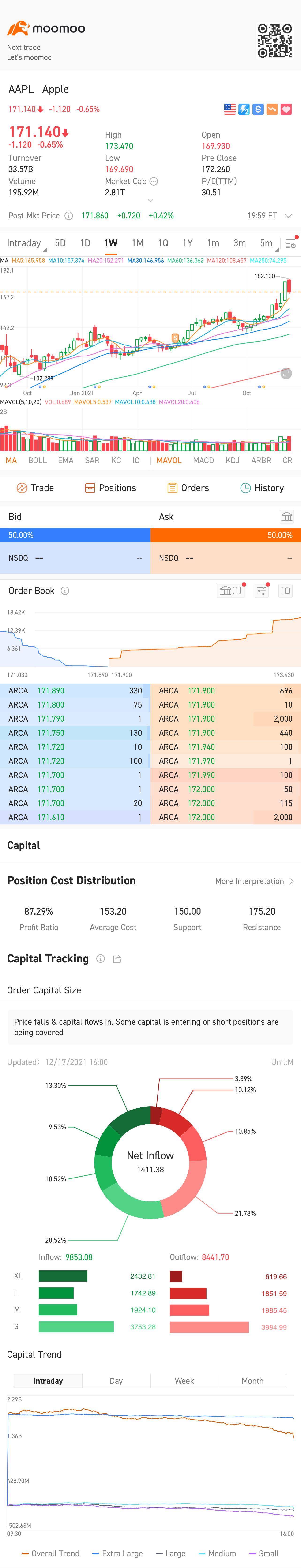
Task: Open Market Cap more info icon
Action: point(154,181)
